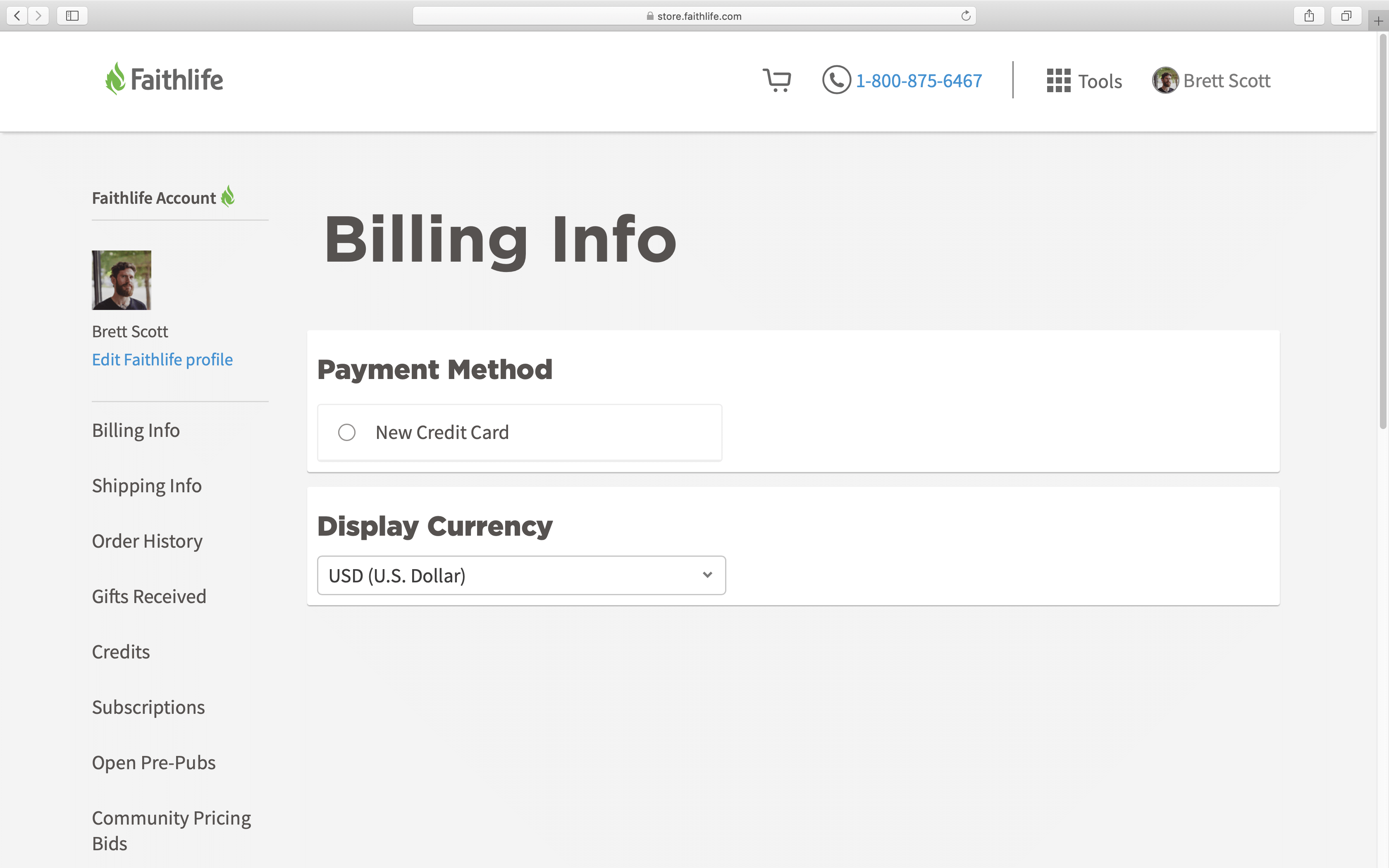Open the USD Display Currency dropdown

click(521, 575)
